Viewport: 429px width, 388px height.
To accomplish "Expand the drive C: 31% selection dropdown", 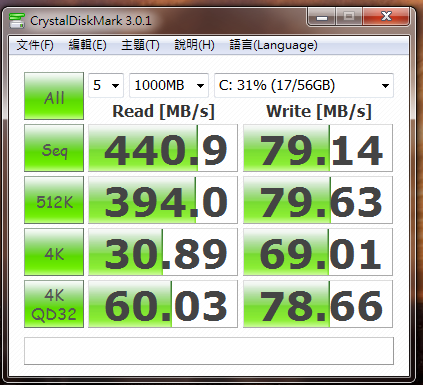I will [304, 86].
